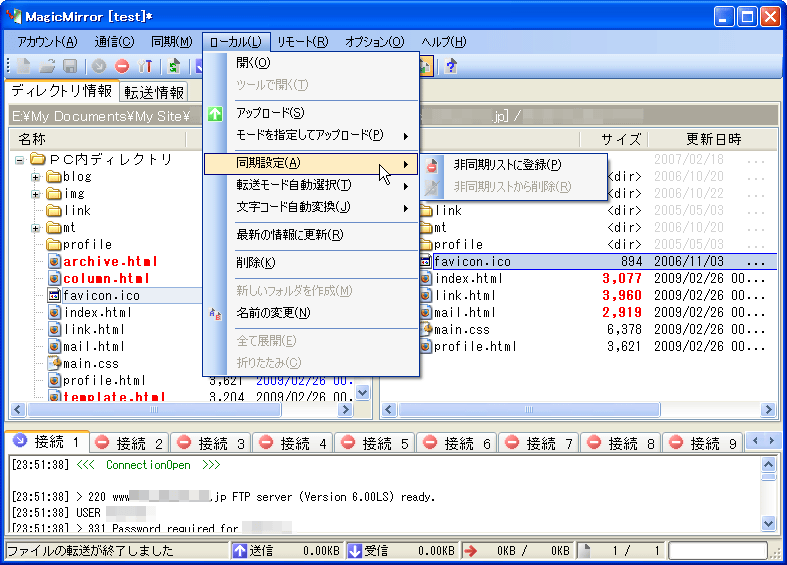This screenshot has height=565, width=787.
Task: Expand the blog folder in local tree
Action: pos(36,177)
